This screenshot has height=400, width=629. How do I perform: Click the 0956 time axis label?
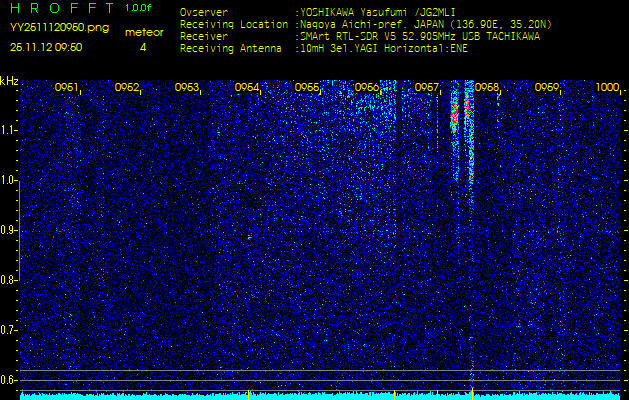pyautogui.click(x=367, y=87)
